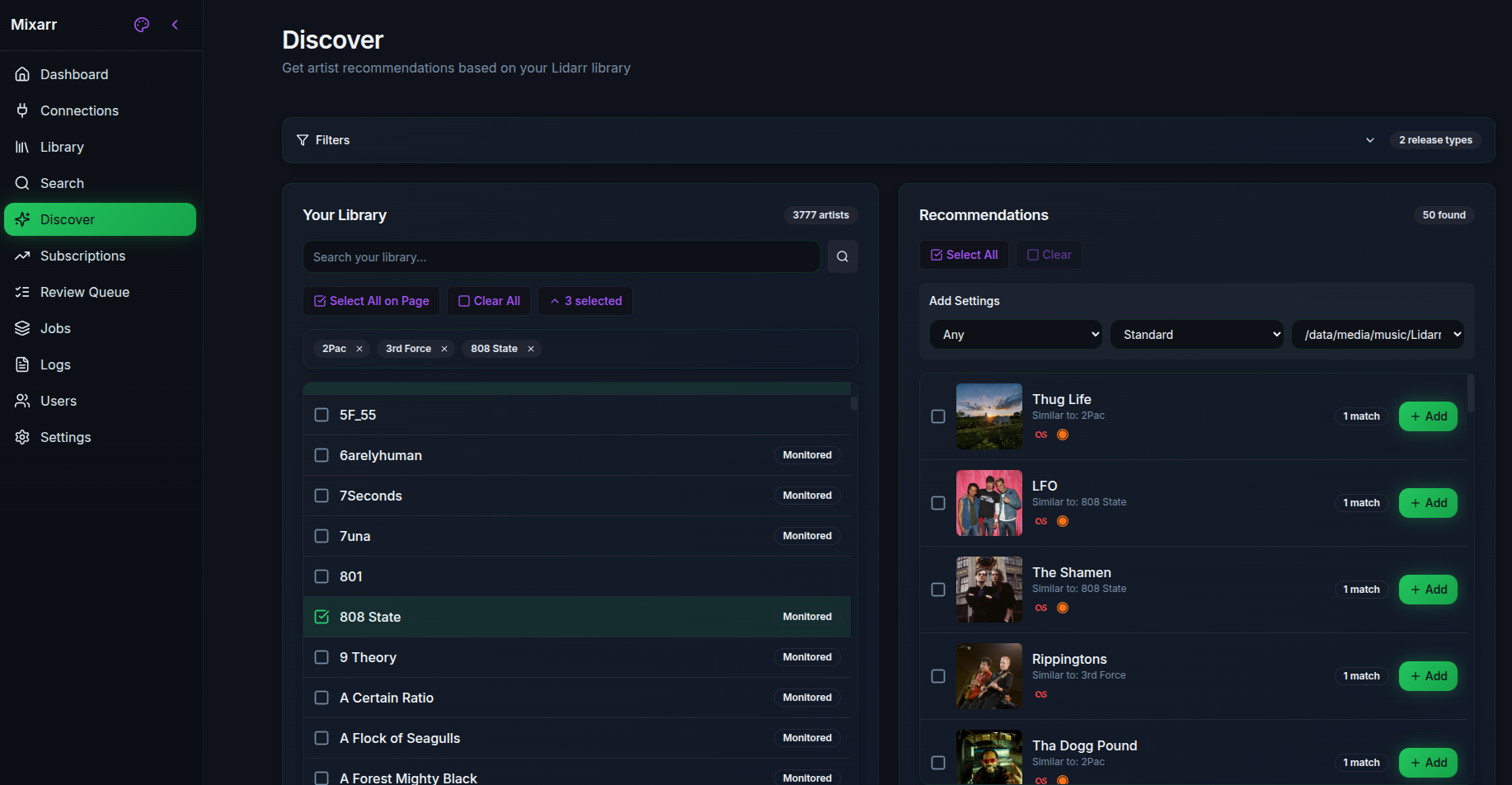Switch to the Subscriptions section
Image resolution: width=1512 pixels, height=785 pixels.
[x=82, y=256]
